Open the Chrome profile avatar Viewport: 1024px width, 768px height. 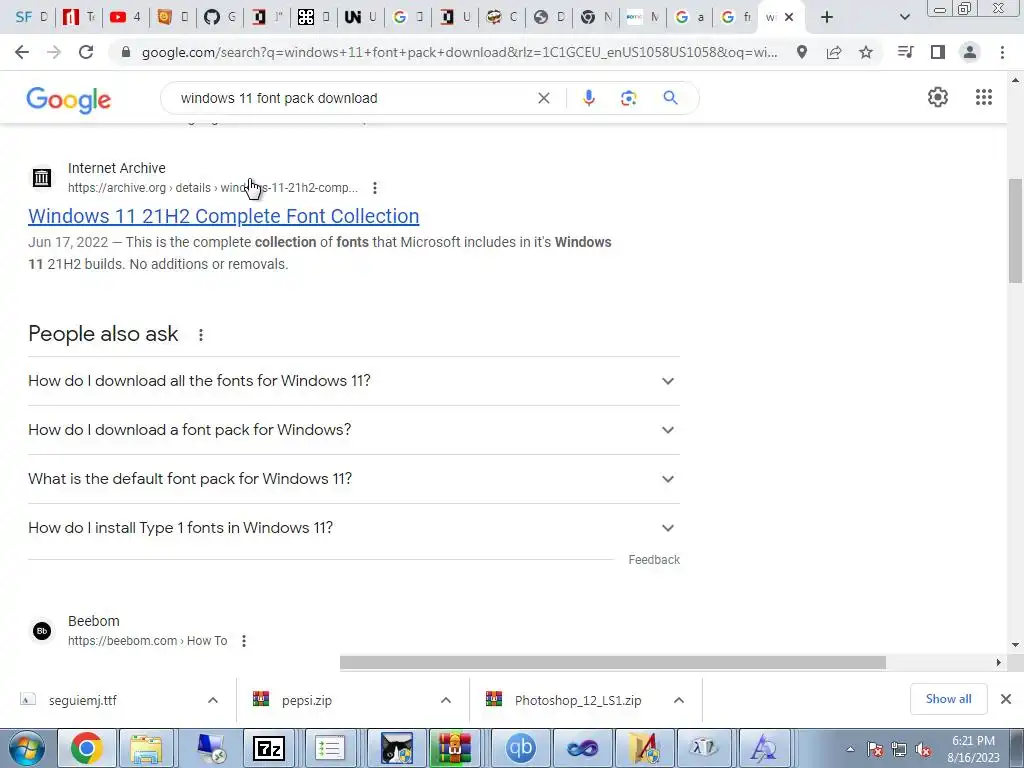[x=970, y=52]
